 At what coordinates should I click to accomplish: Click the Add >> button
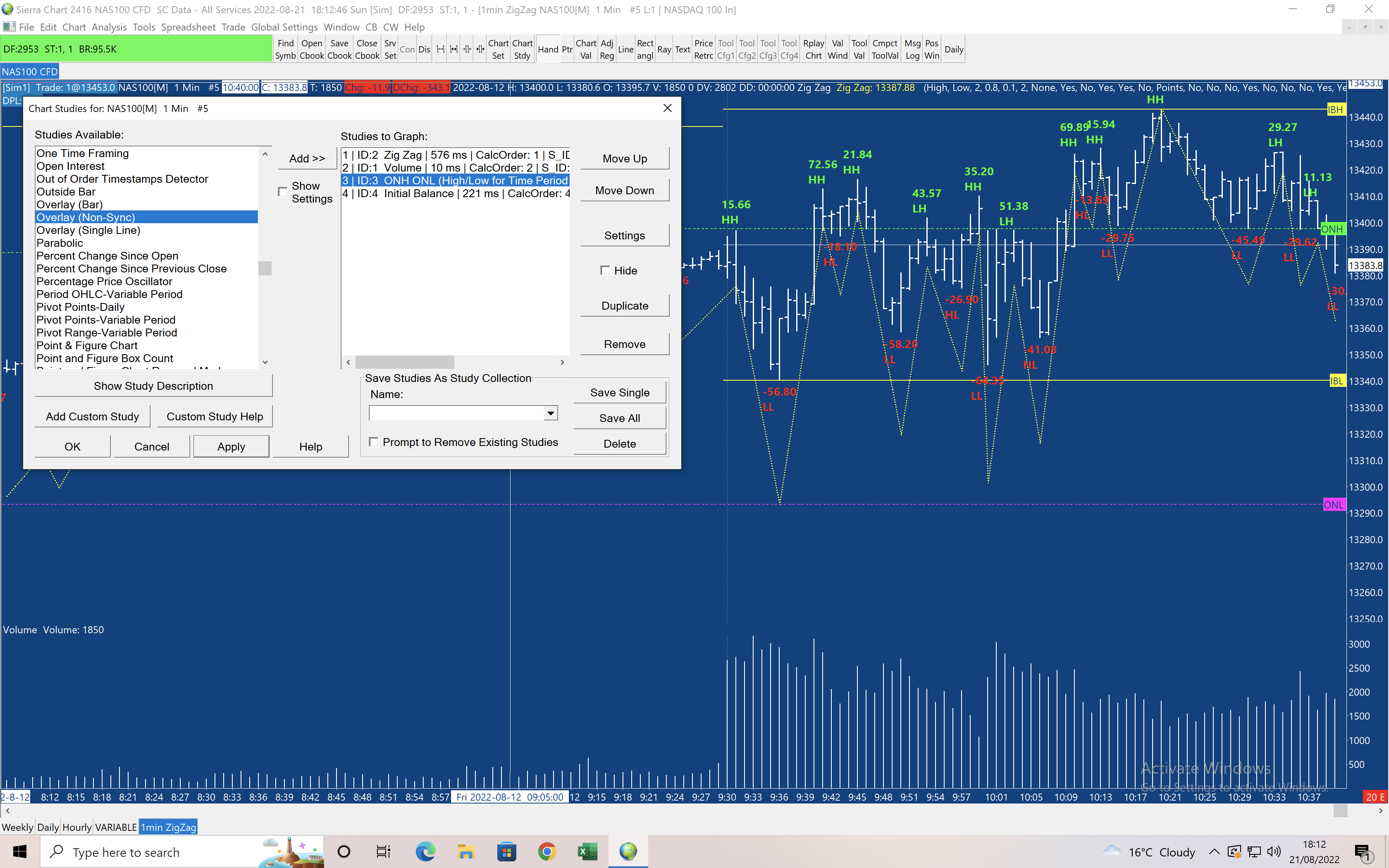(306, 158)
